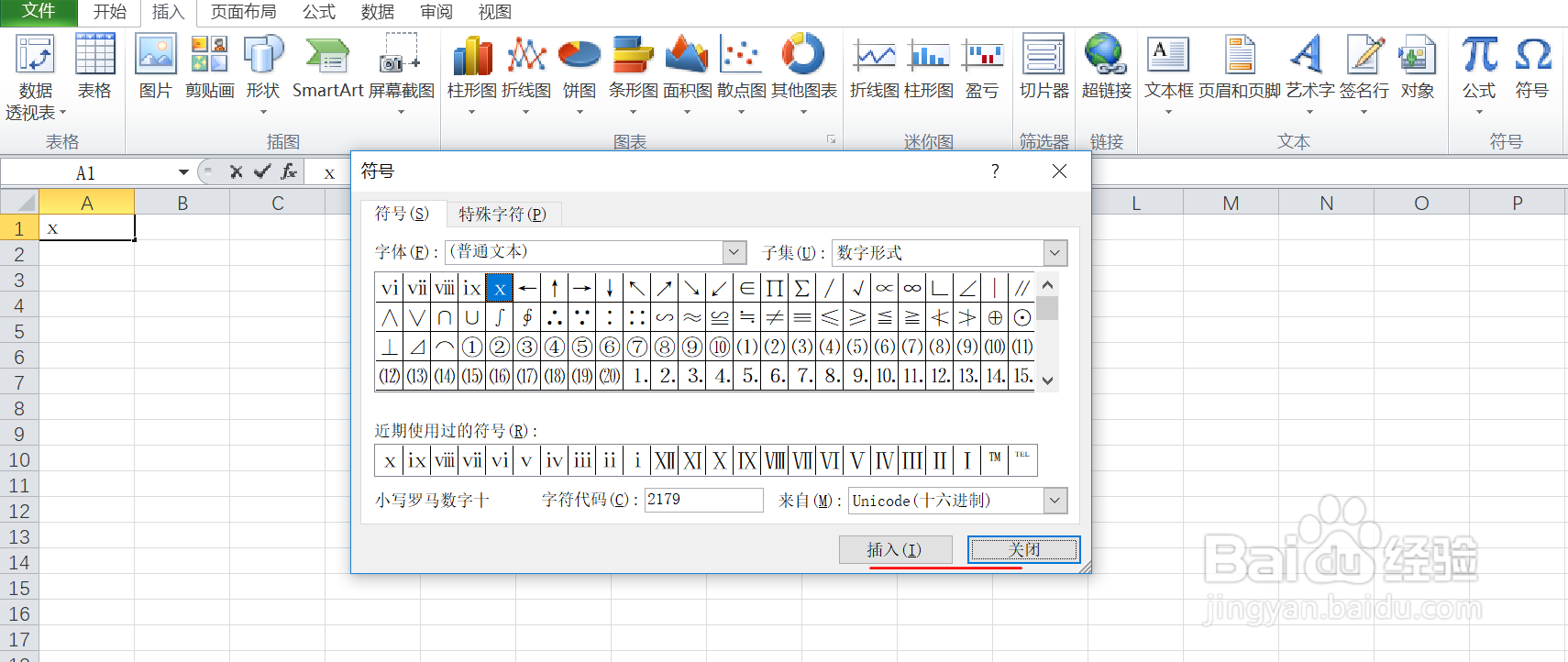Click the symbol grid scroll-up arrow
Image resolution: width=1568 pixels, height=662 pixels.
(x=1047, y=284)
